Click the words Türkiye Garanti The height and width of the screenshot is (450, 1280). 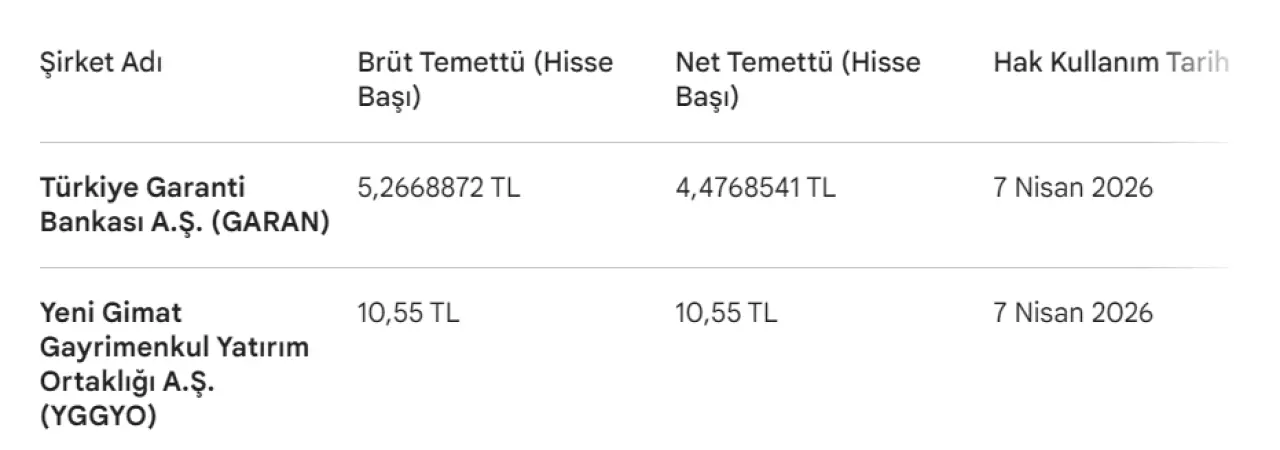point(142,187)
